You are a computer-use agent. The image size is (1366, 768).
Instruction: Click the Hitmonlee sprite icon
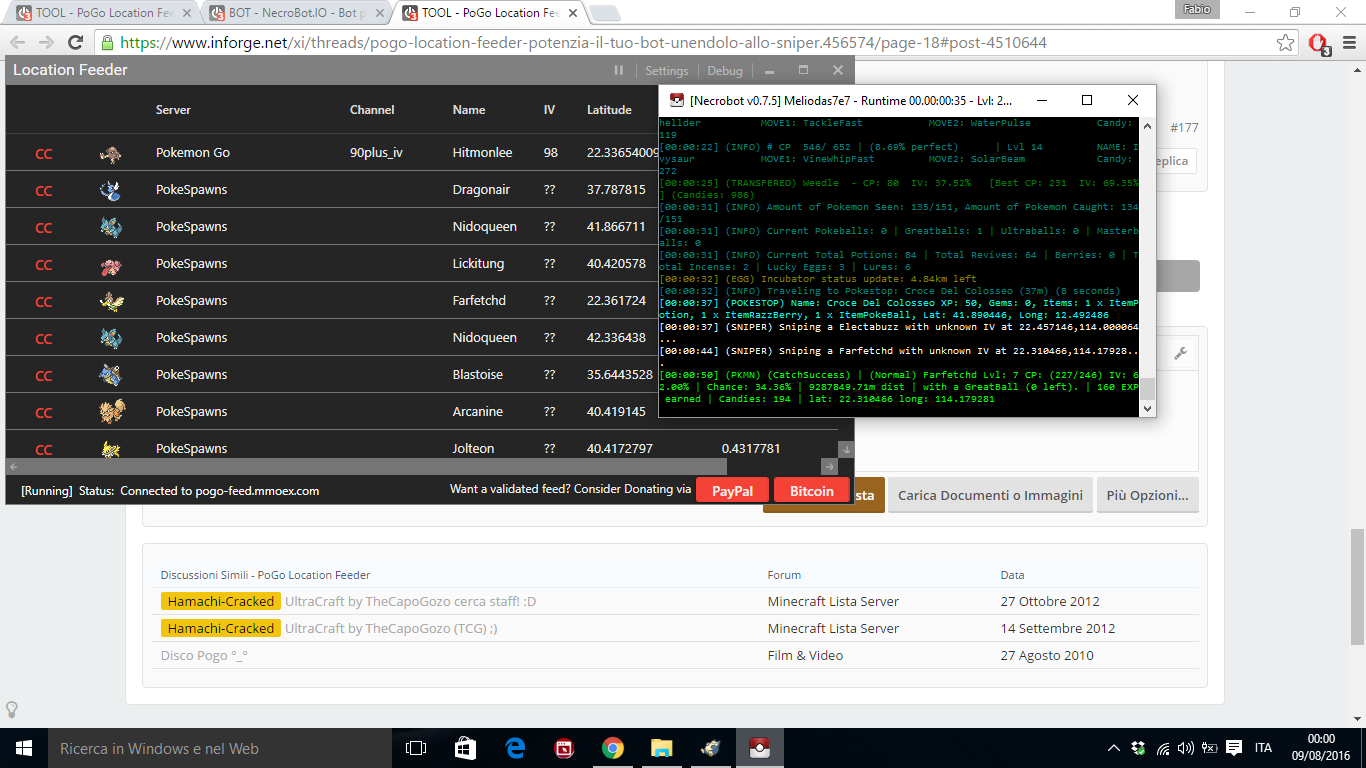[x=110, y=153]
